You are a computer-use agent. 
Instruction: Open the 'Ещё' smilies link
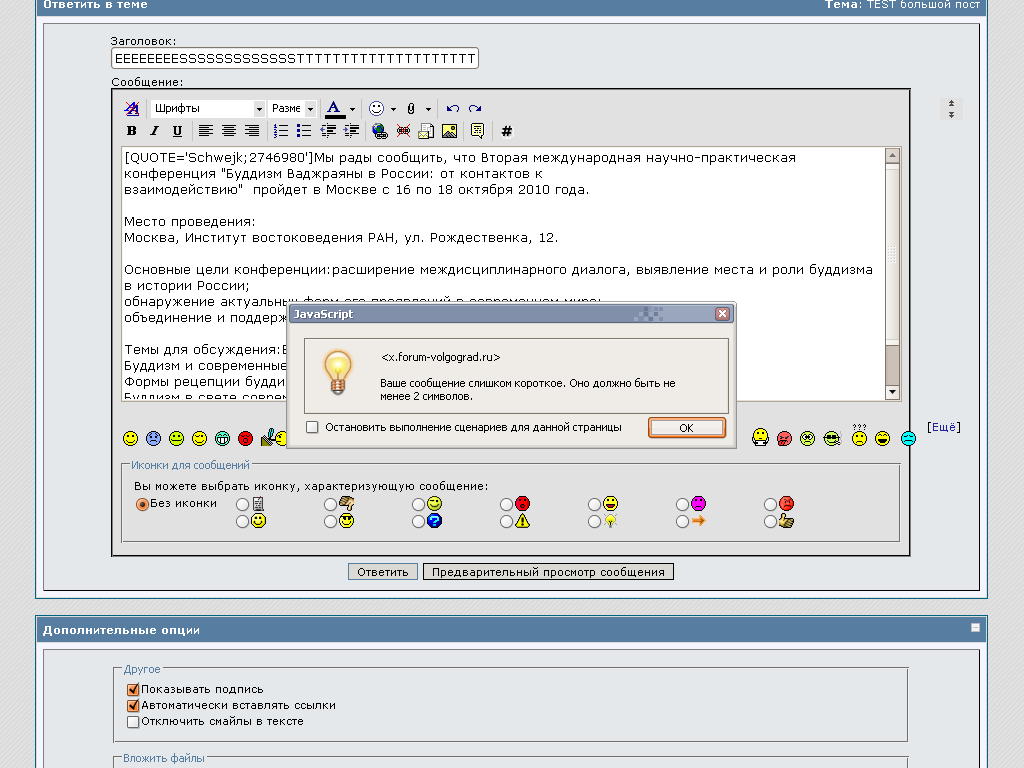click(944, 427)
